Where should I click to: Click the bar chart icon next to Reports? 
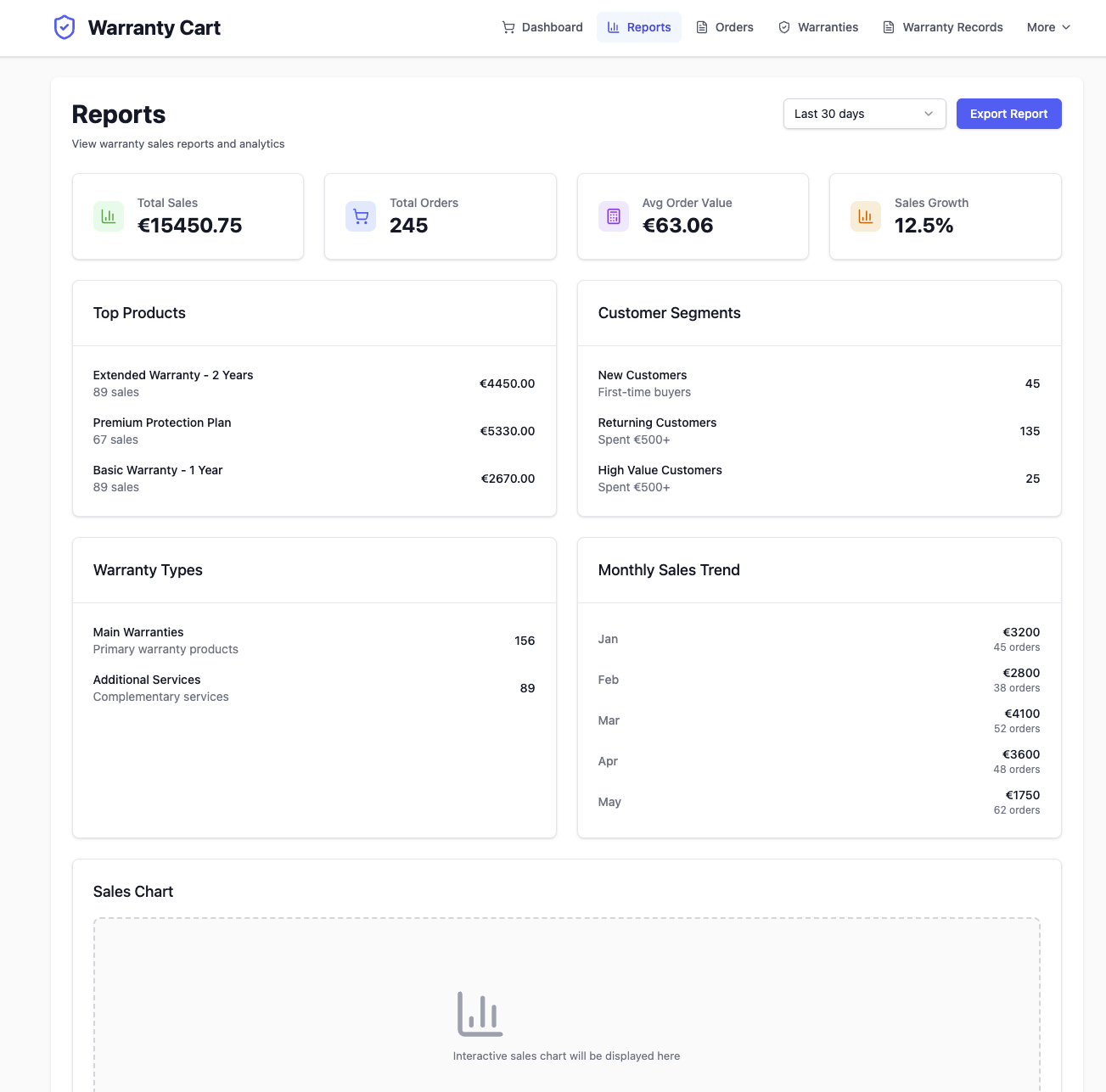click(x=613, y=27)
